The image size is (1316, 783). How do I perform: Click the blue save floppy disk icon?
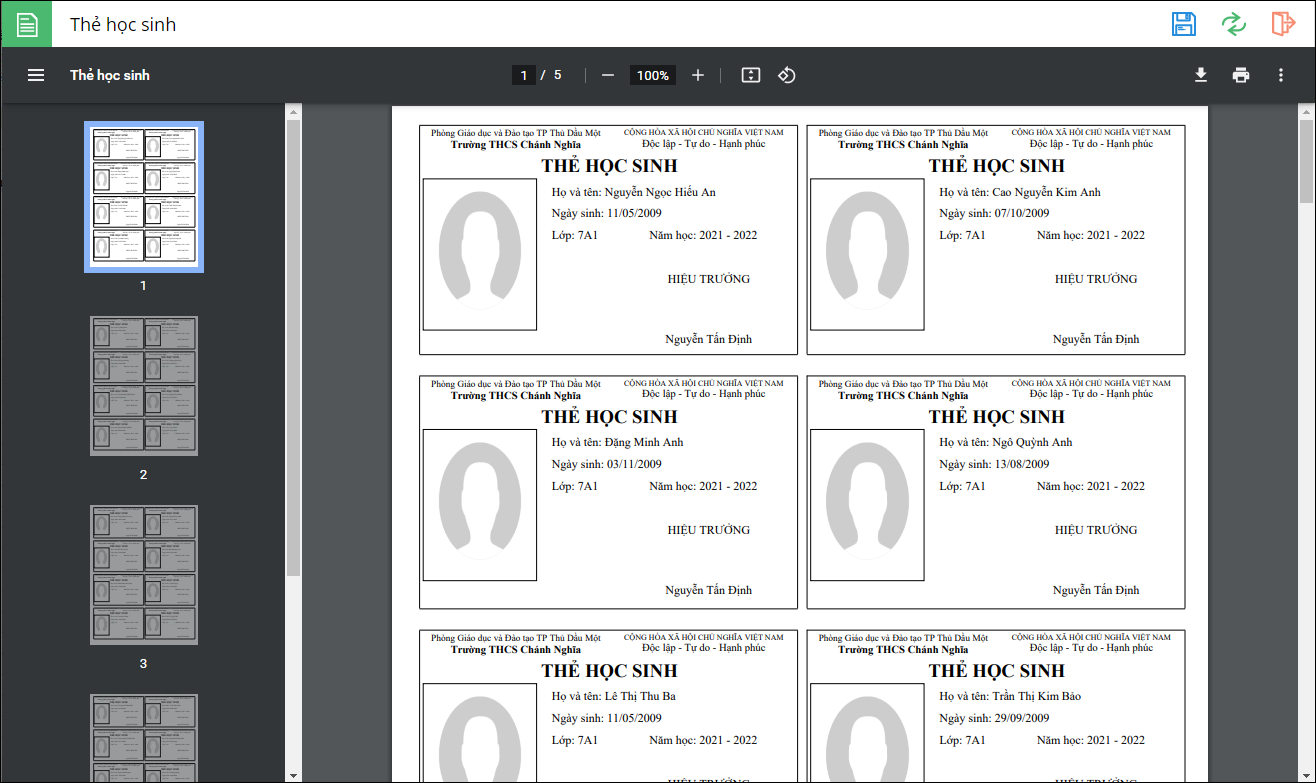(x=1184, y=24)
